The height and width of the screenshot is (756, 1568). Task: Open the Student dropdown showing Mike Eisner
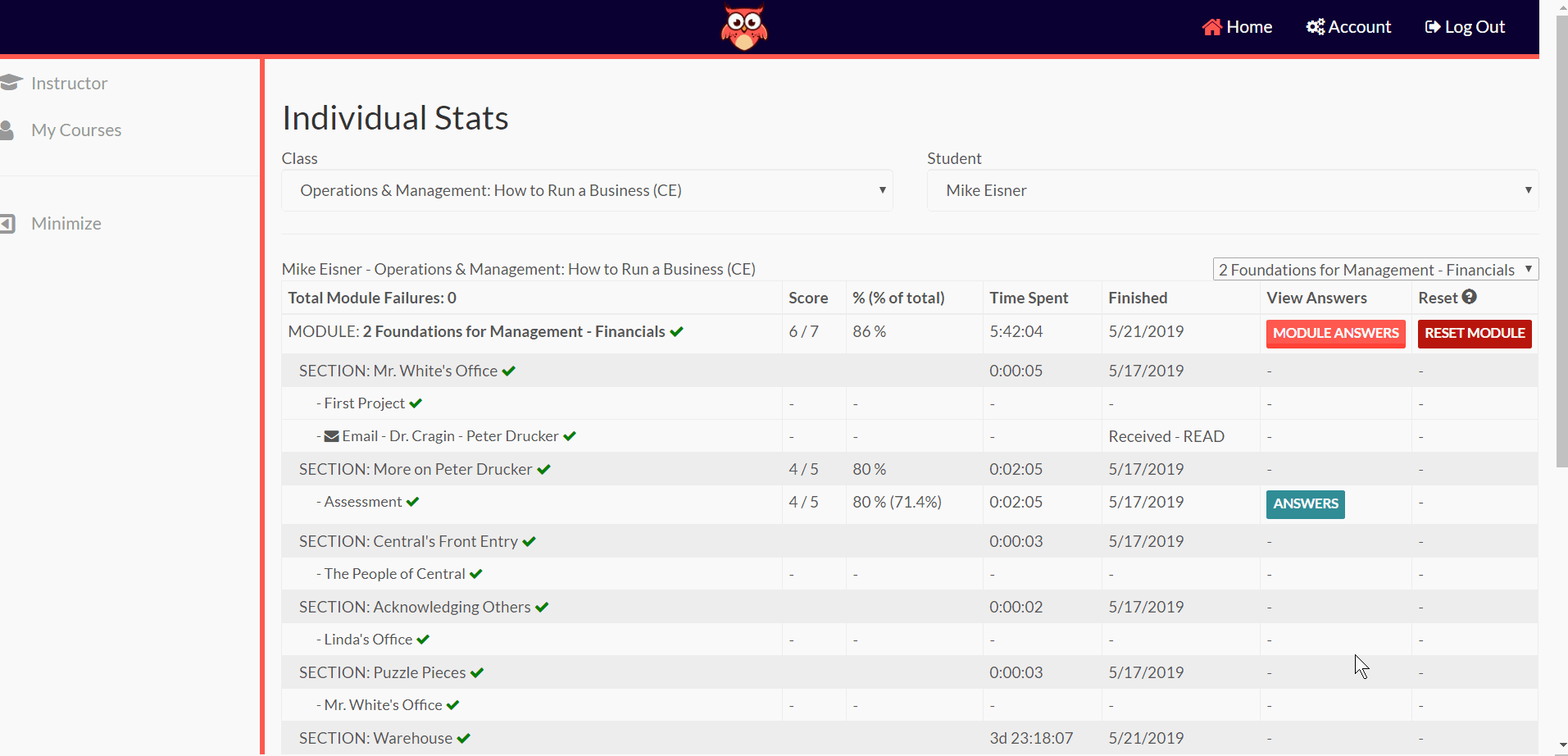point(1233,190)
